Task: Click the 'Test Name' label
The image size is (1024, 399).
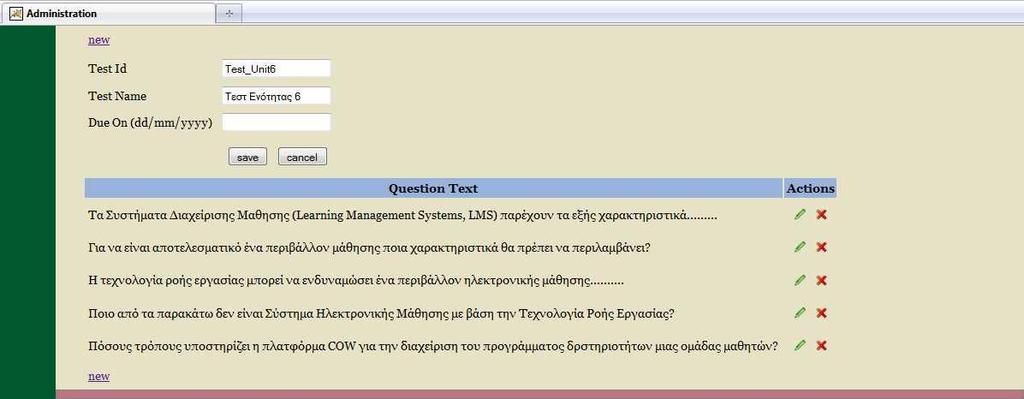Action: (x=118, y=96)
